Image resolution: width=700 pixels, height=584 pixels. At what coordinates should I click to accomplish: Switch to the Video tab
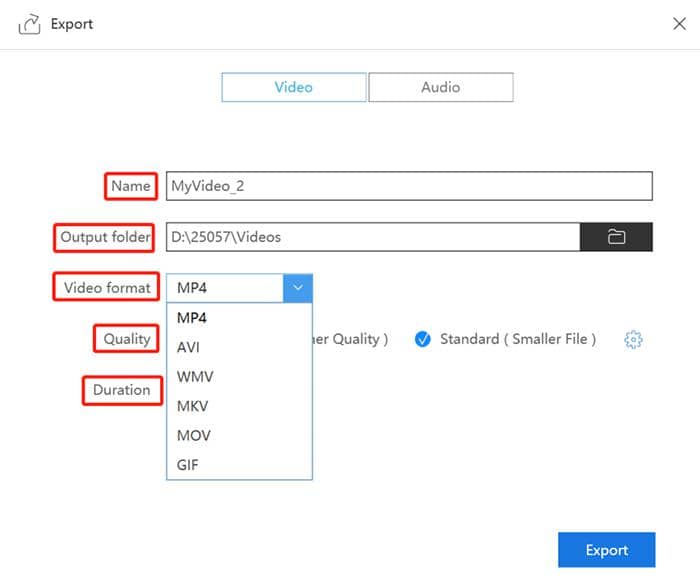(294, 87)
